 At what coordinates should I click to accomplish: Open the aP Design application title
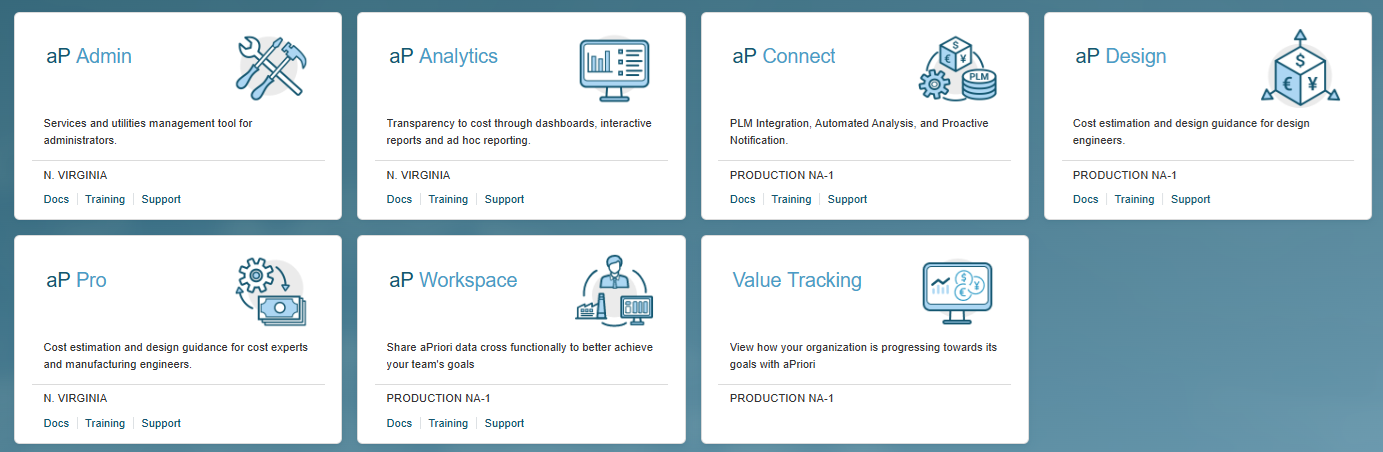coord(1121,56)
